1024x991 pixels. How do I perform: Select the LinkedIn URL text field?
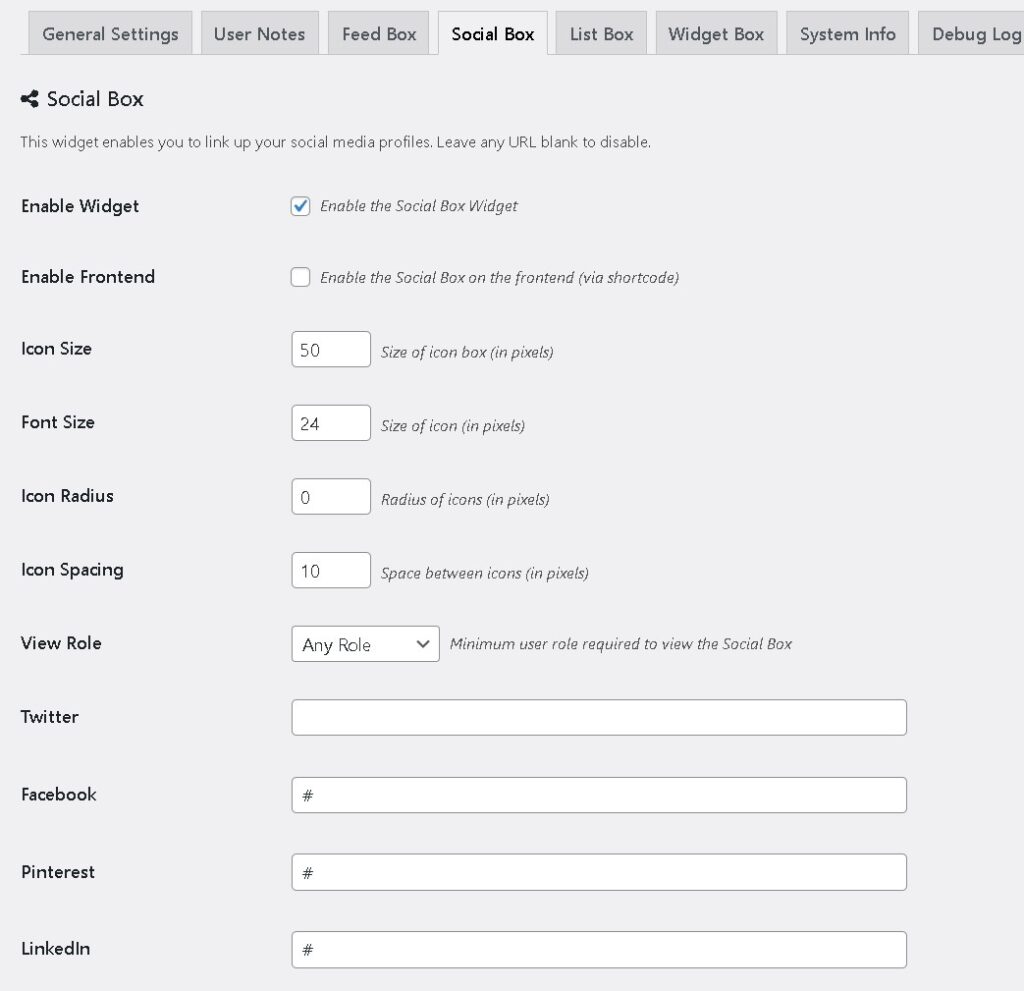click(598, 949)
